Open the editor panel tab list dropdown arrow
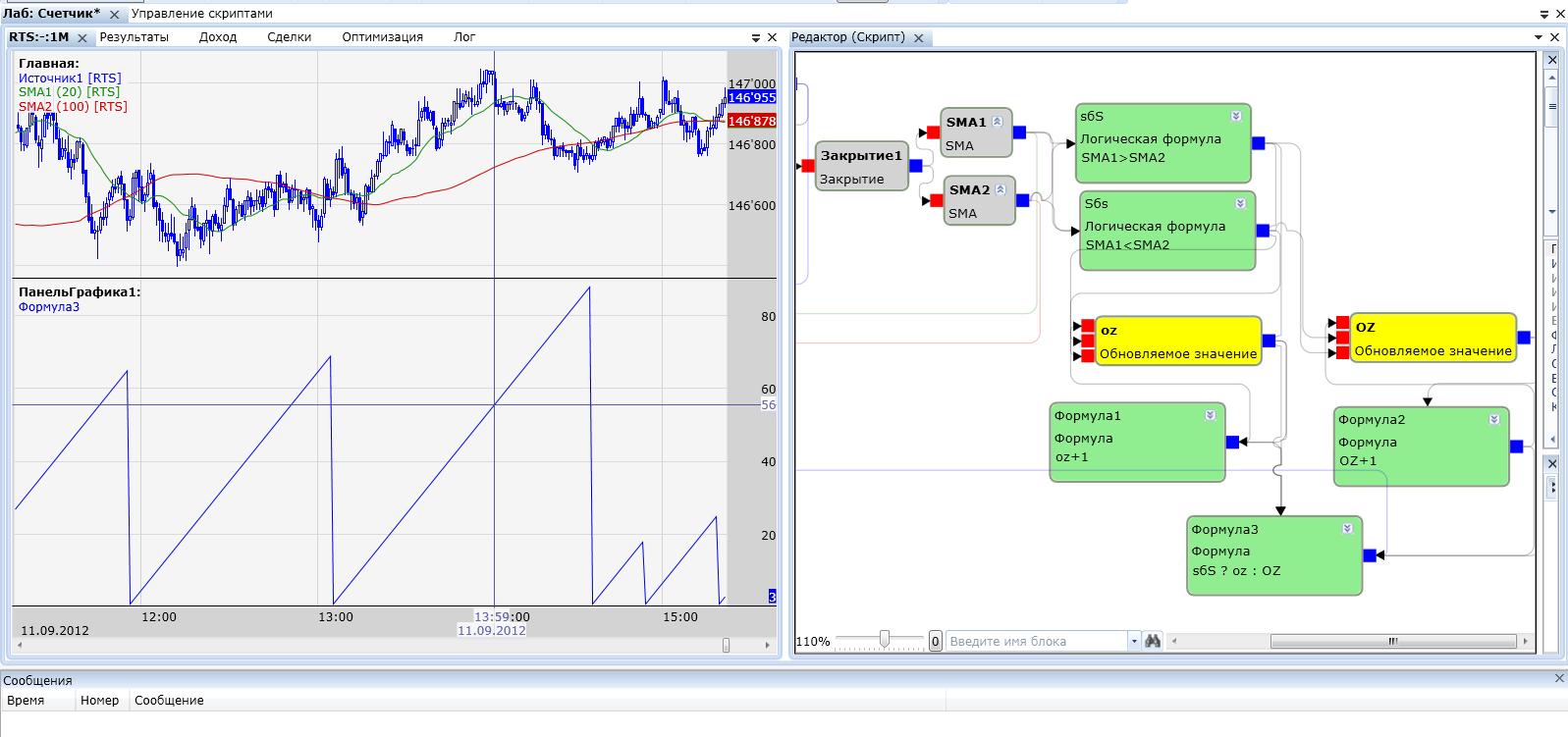The image size is (1568, 737). click(x=1539, y=37)
